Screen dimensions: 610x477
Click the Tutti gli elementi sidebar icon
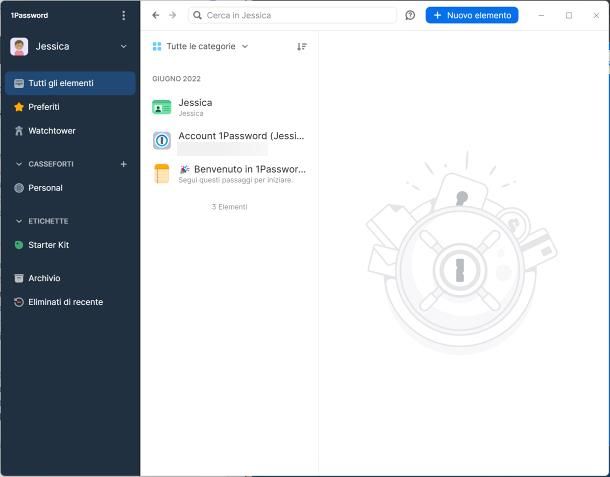19,83
